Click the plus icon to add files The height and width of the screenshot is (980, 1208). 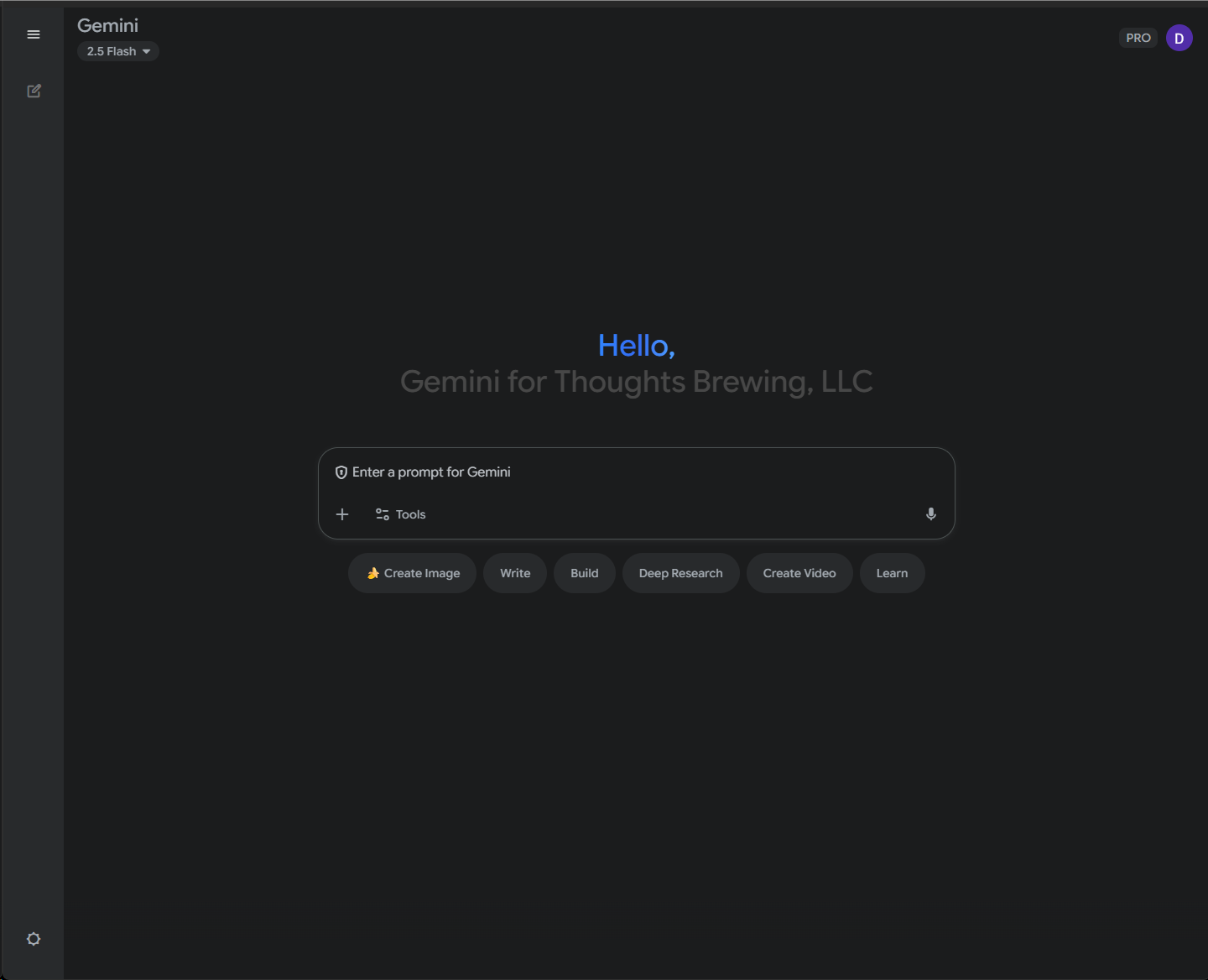click(342, 514)
